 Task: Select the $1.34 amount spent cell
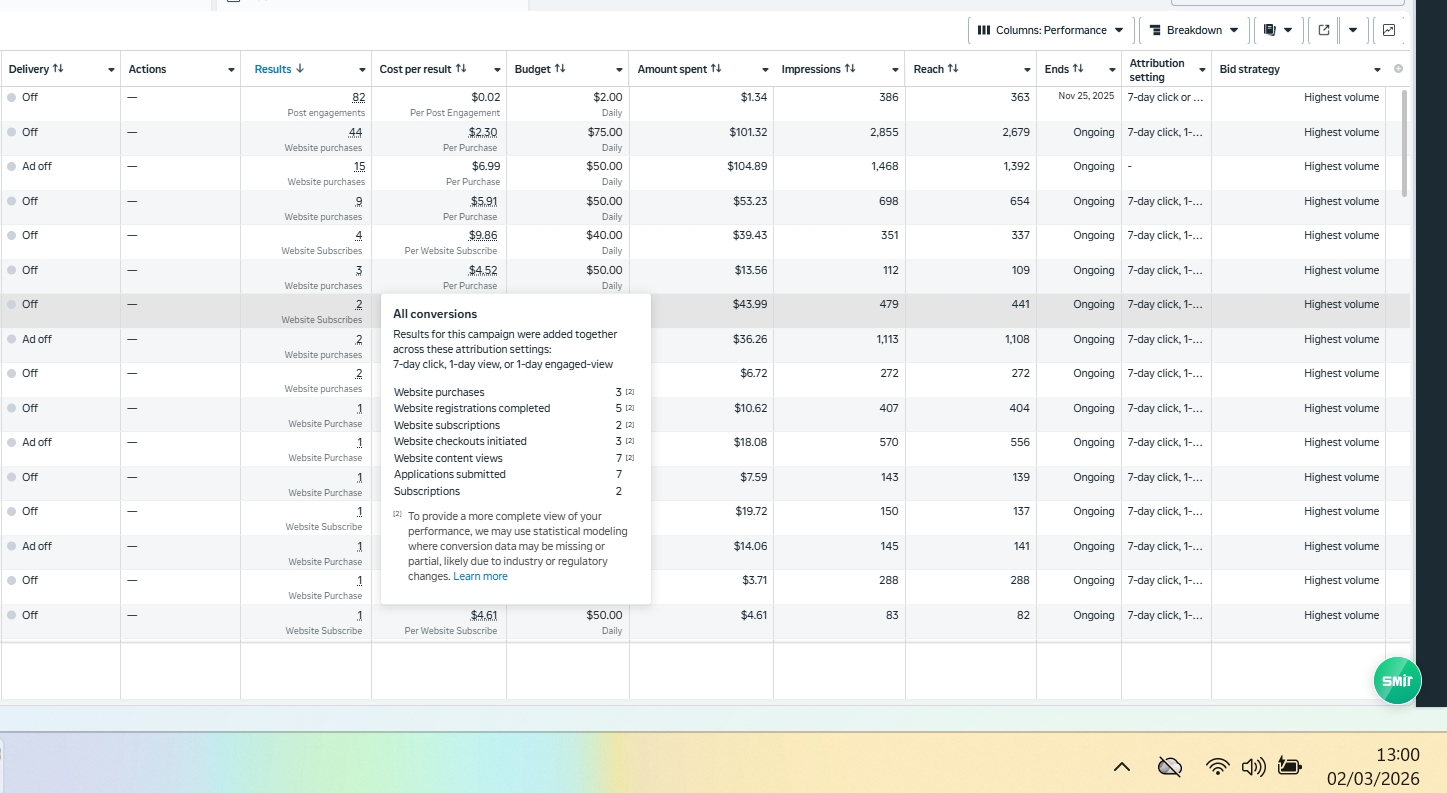click(701, 104)
